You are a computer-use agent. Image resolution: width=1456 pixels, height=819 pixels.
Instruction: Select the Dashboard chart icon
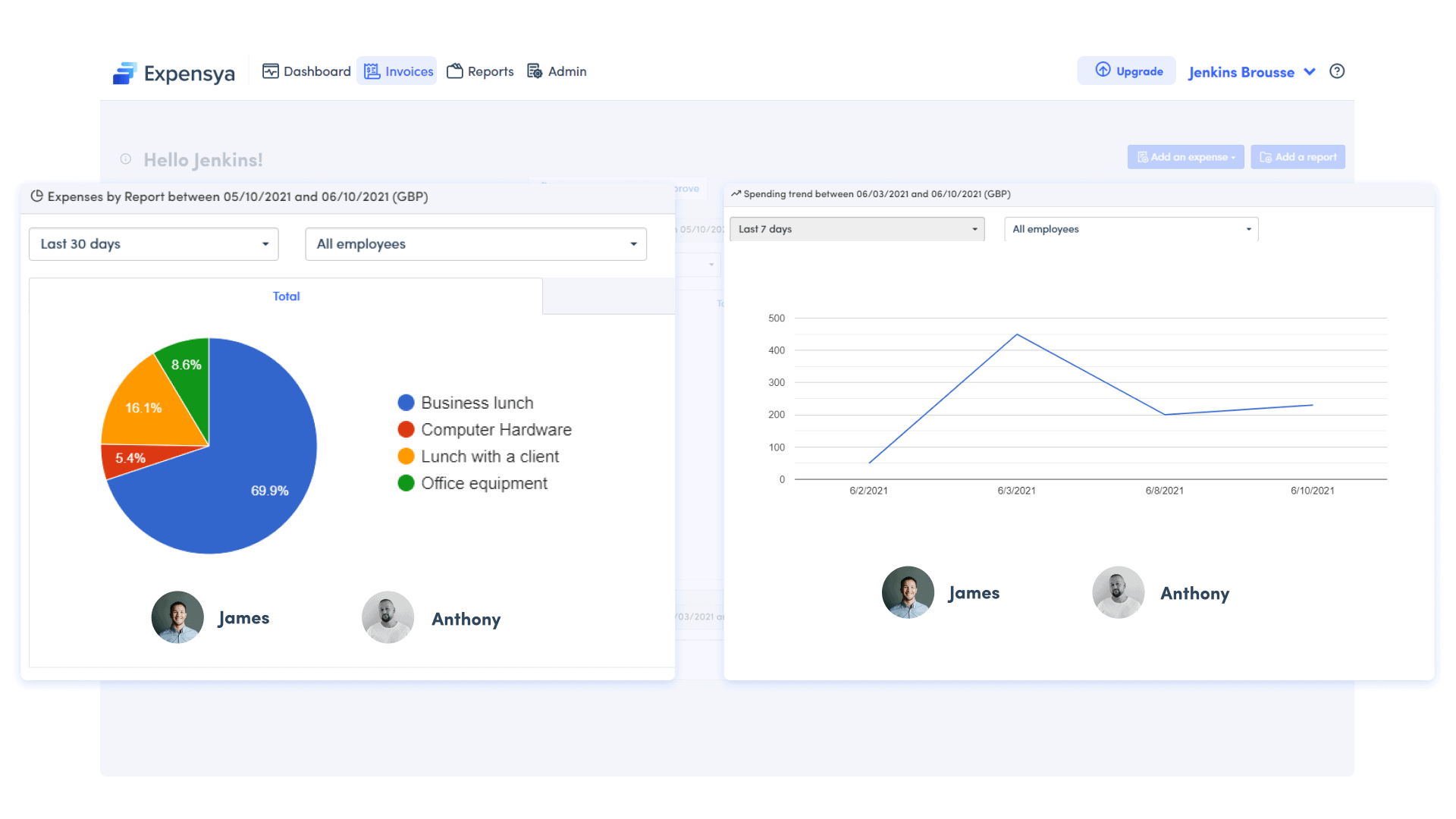[271, 70]
